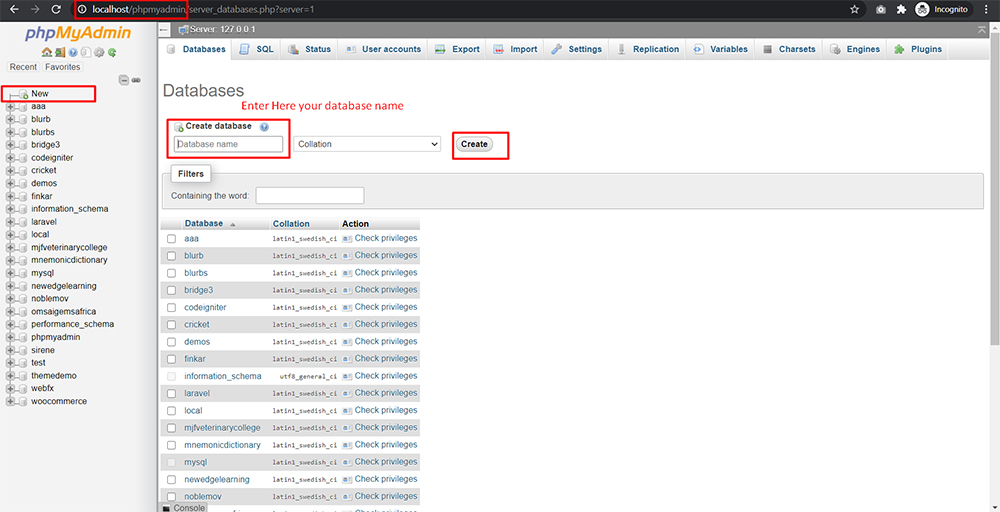Click the Console bar icon at bottom
1000x512 pixels.
pos(166,508)
